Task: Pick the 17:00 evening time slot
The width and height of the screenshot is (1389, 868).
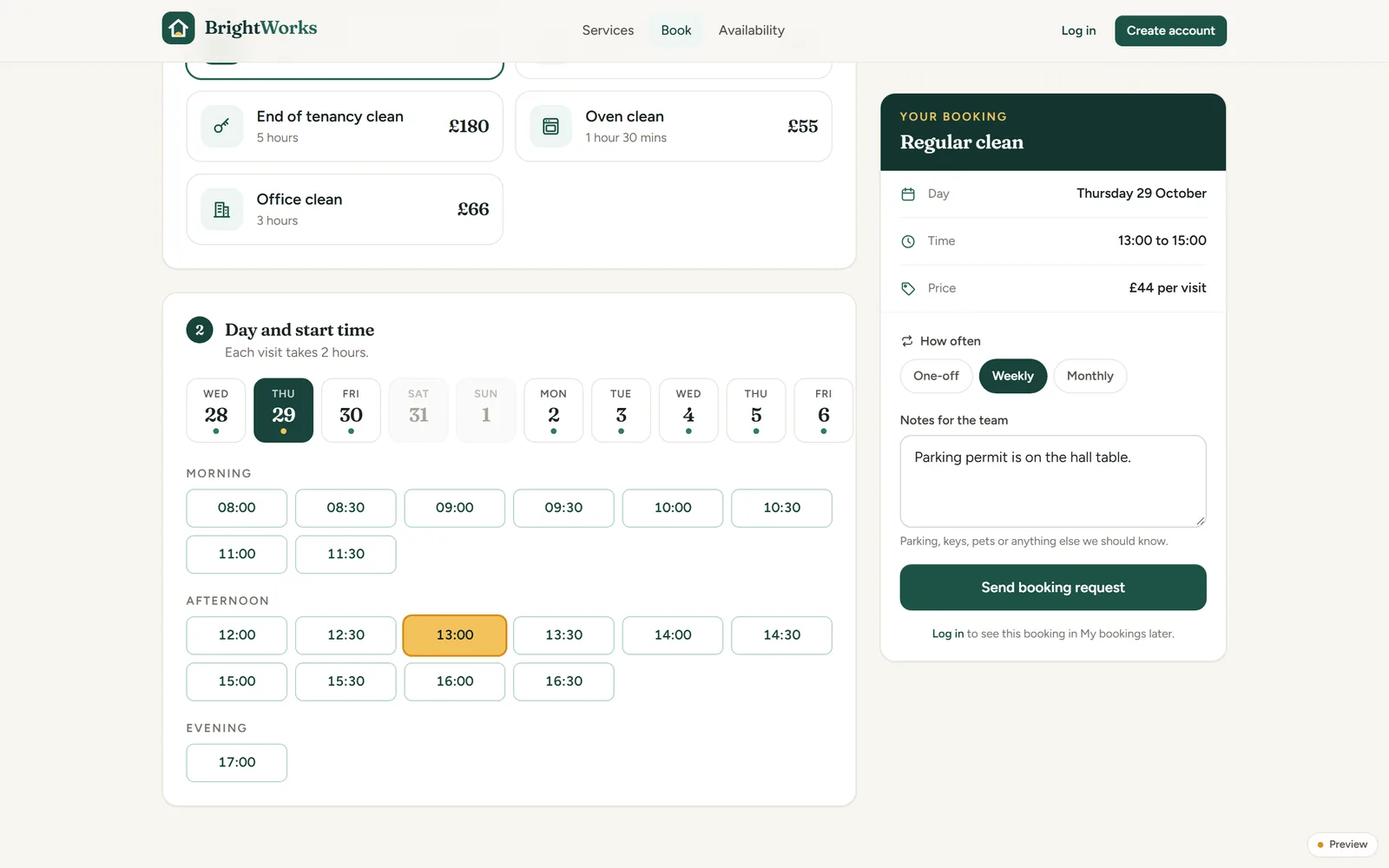Action: [236, 762]
